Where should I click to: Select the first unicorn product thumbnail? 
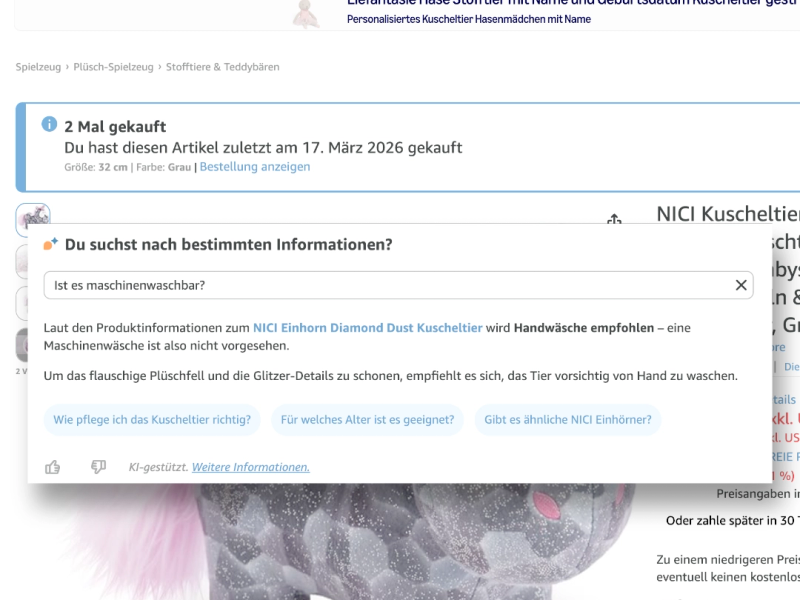point(33,219)
